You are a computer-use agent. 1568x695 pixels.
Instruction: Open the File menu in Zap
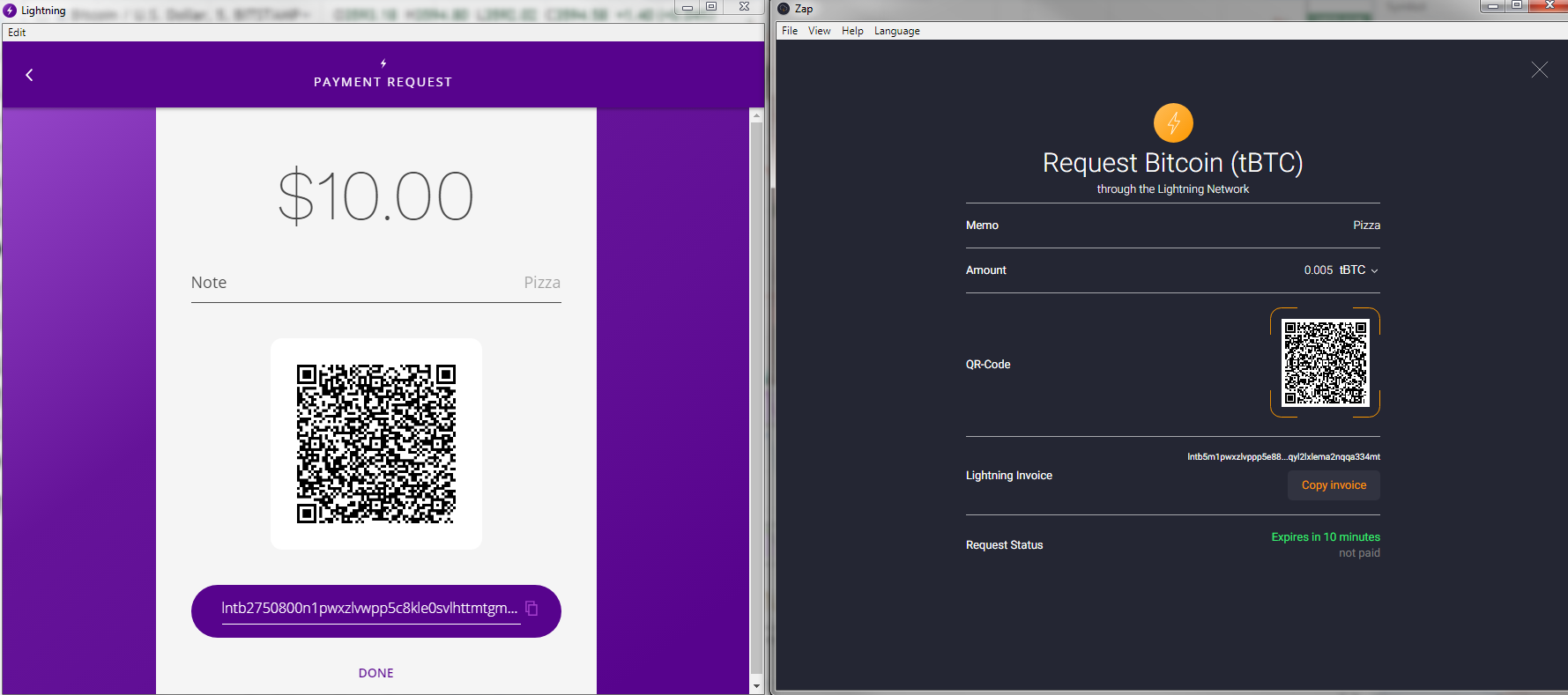click(x=790, y=31)
